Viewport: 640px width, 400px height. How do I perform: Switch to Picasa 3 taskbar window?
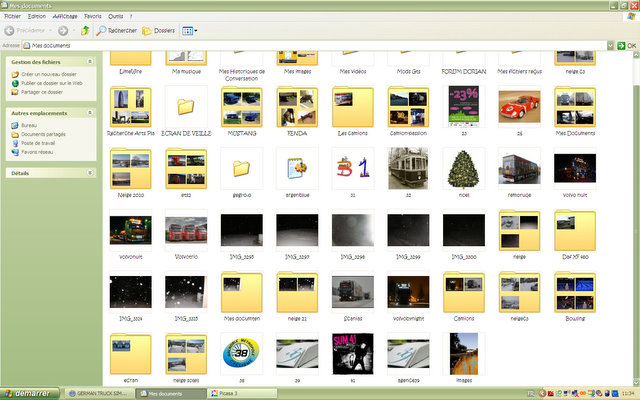point(242,393)
